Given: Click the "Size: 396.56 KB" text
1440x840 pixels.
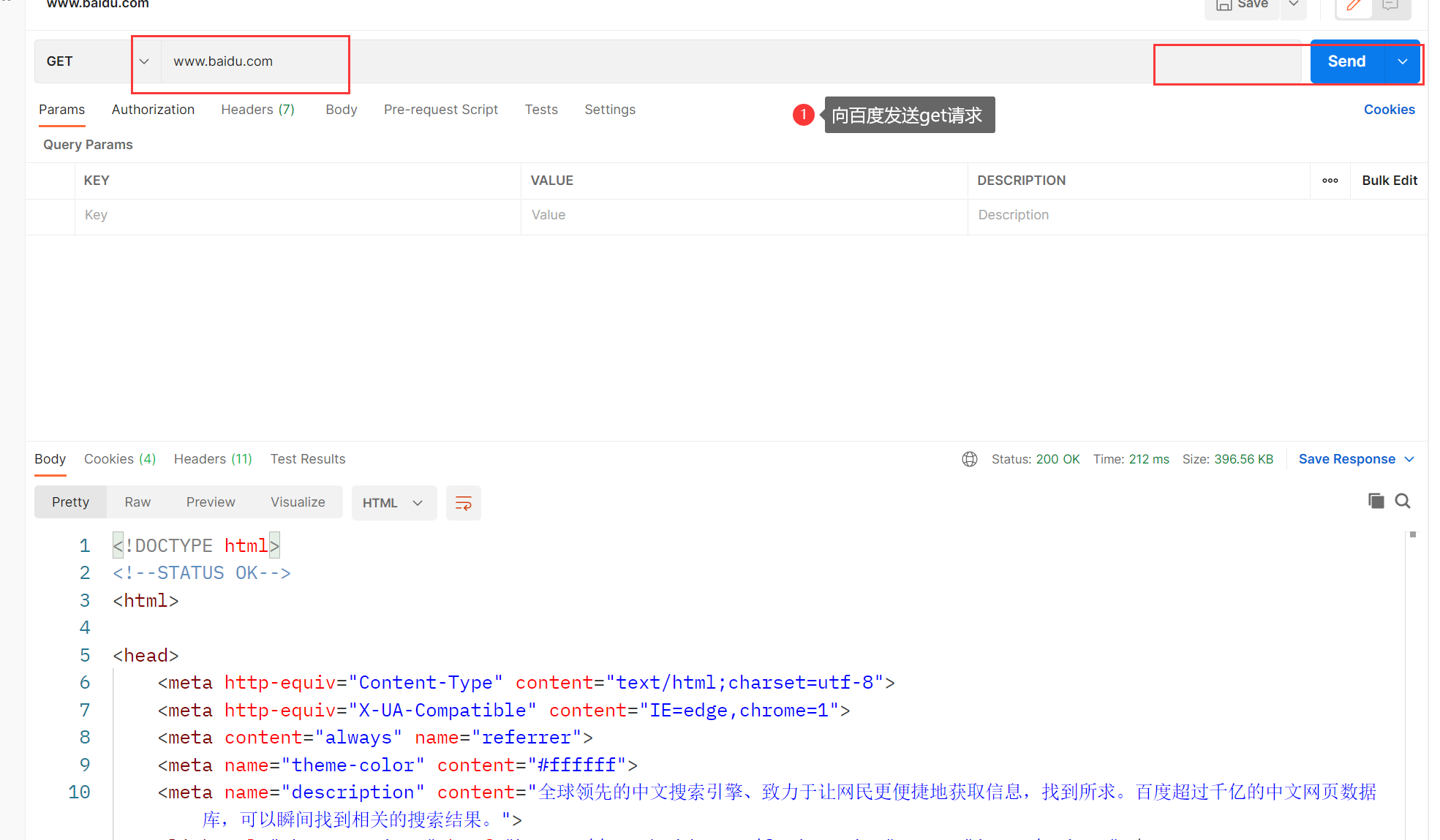Looking at the screenshot, I should [x=1228, y=459].
